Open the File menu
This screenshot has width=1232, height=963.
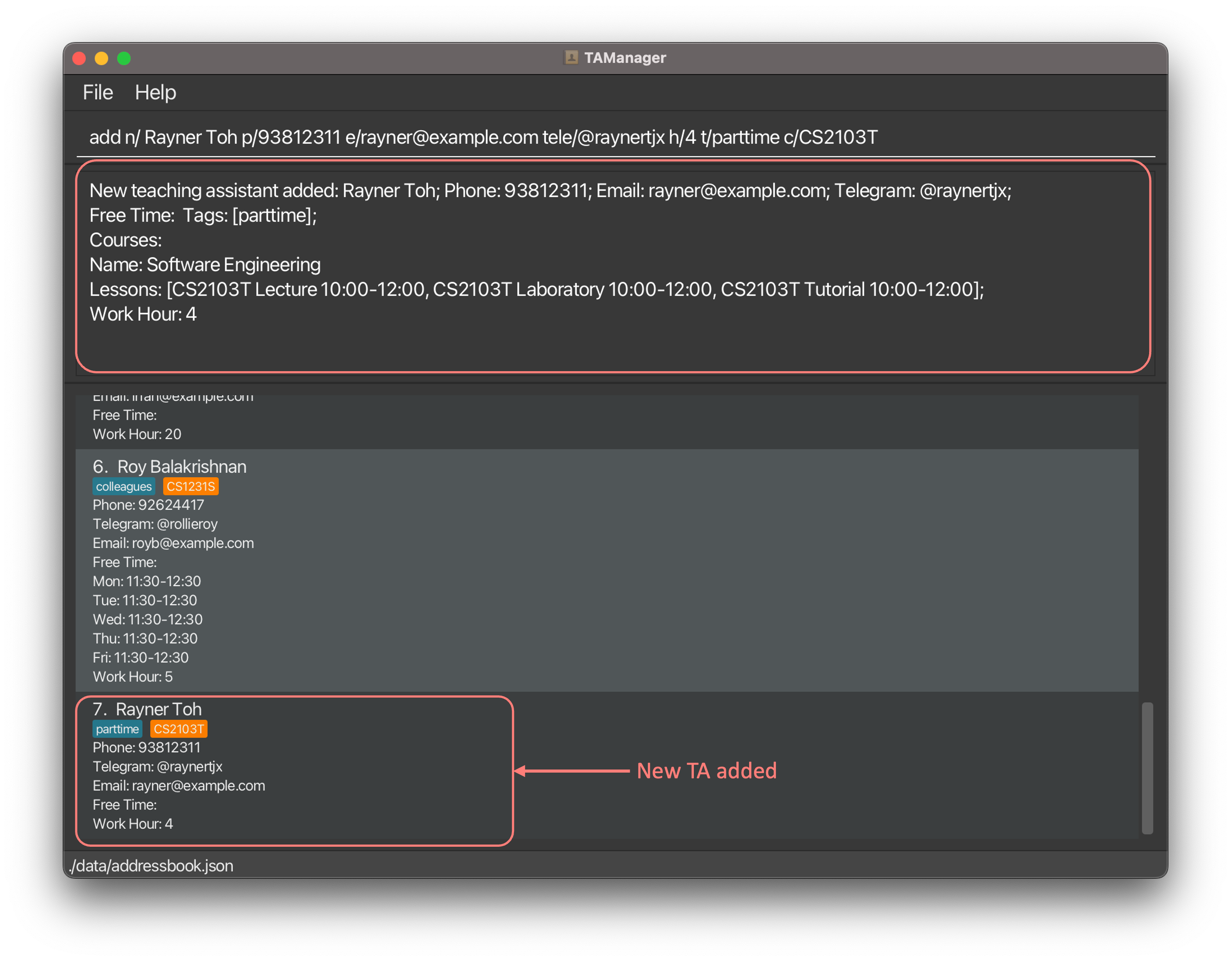pos(98,93)
